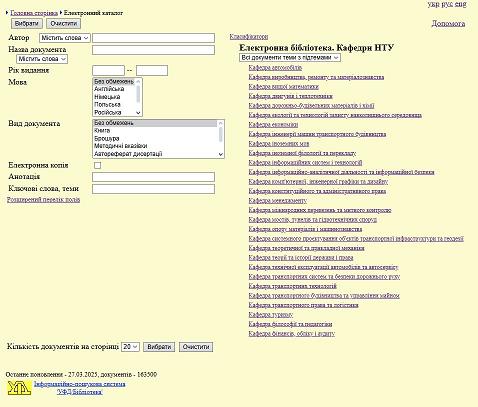Select Методичні вказівки in Вид документа list

(155, 146)
